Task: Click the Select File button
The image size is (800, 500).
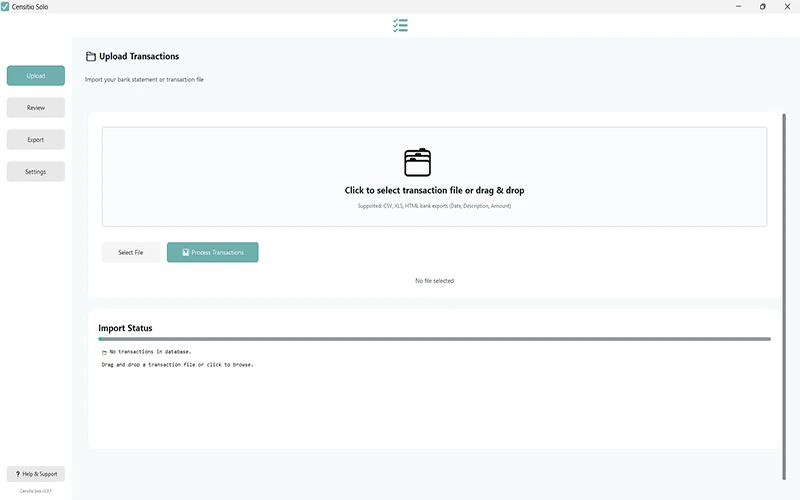Action: click(131, 253)
